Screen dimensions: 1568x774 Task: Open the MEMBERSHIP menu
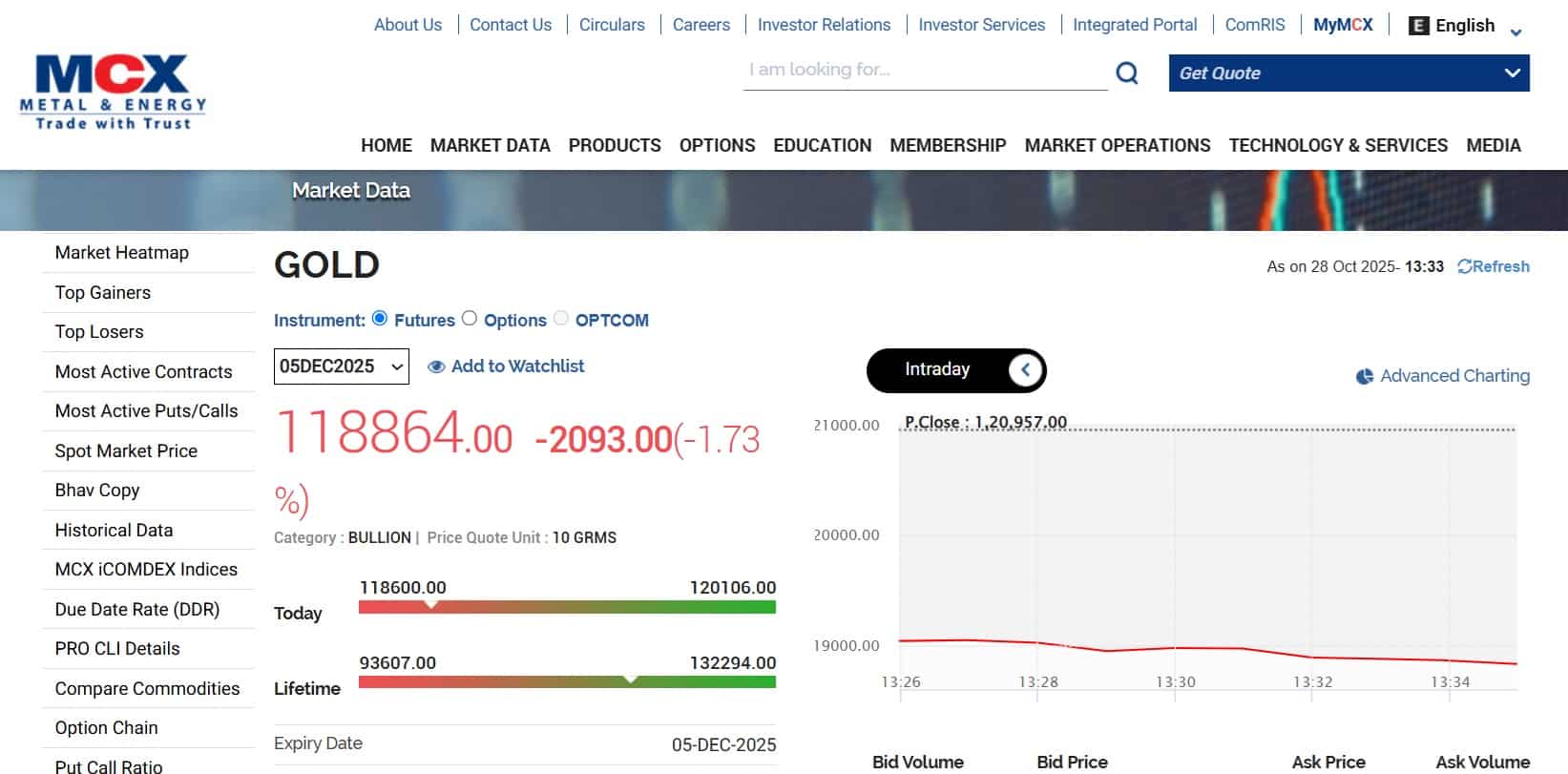[948, 145]
